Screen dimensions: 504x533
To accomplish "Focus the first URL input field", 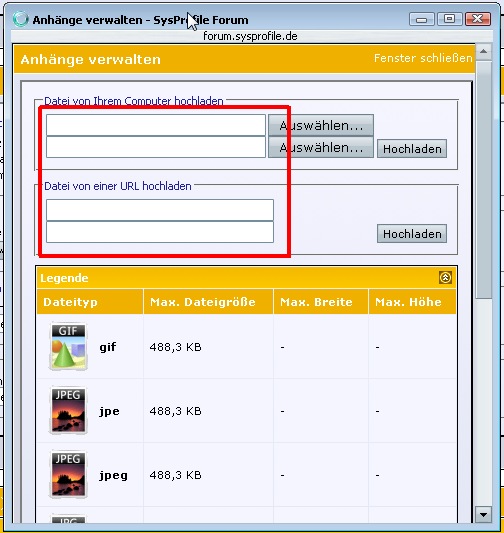I will (x=160, y=210).
